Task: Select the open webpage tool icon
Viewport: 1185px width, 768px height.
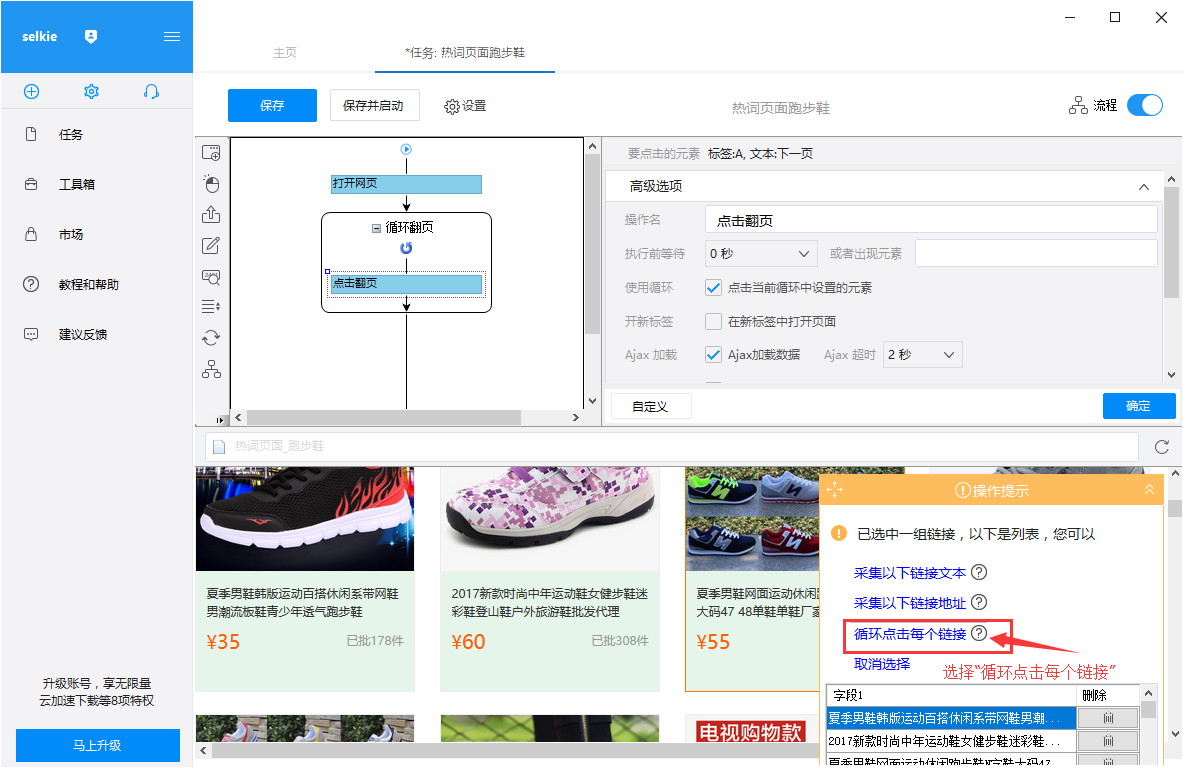Action: [211, 153]
